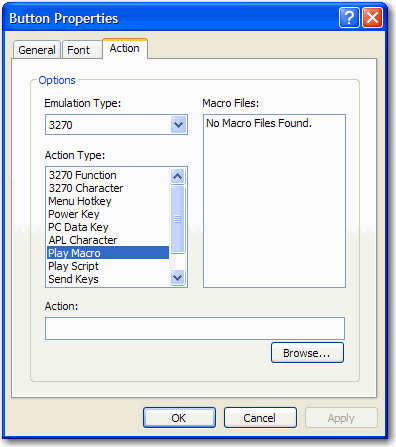
Task: Confirm with the OK button
Action: [179, 418]
